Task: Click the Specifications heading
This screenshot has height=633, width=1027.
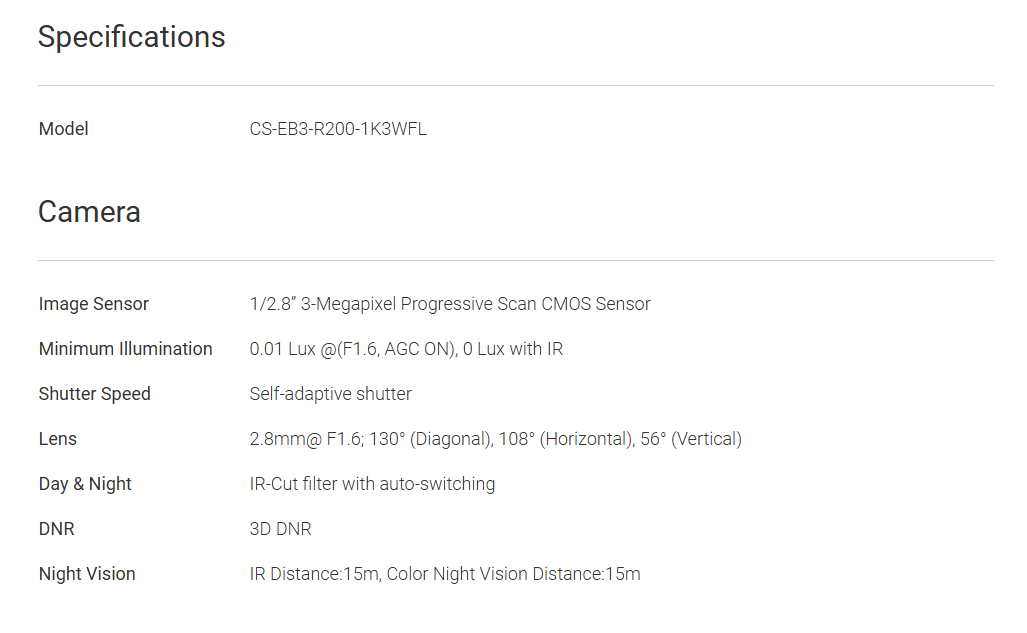Action: point(131,37)
